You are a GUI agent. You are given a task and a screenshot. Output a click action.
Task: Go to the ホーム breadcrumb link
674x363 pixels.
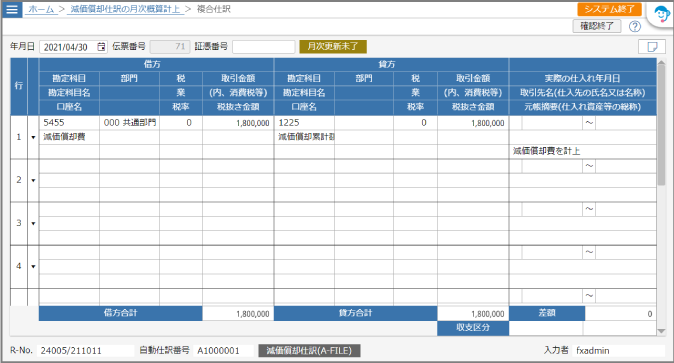coord(41,9)
